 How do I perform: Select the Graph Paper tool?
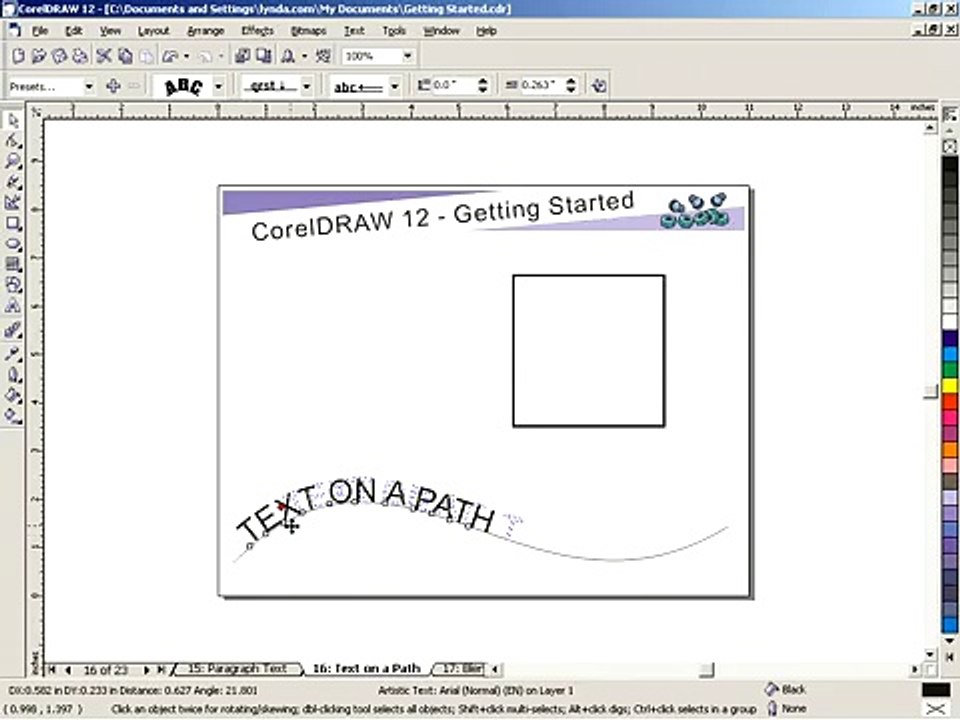[x=13, y=264]
